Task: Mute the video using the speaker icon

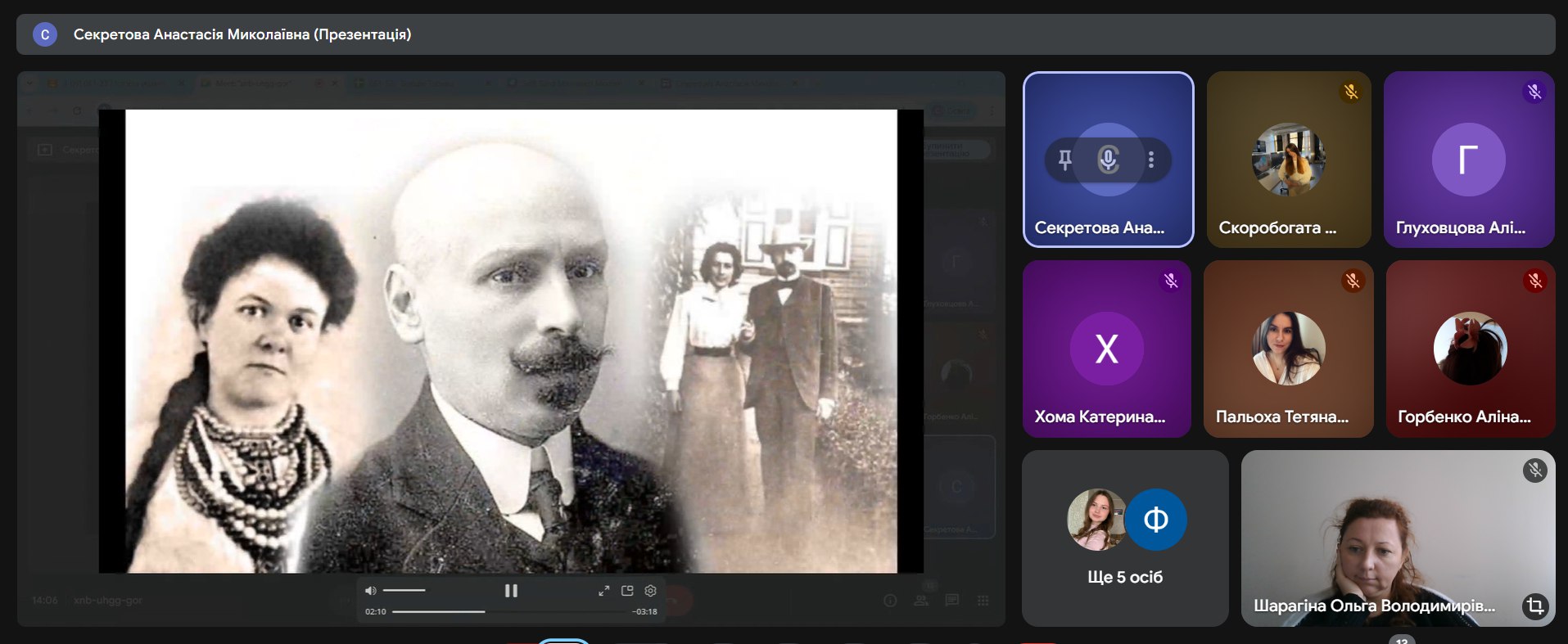Action: click(371, 591)
